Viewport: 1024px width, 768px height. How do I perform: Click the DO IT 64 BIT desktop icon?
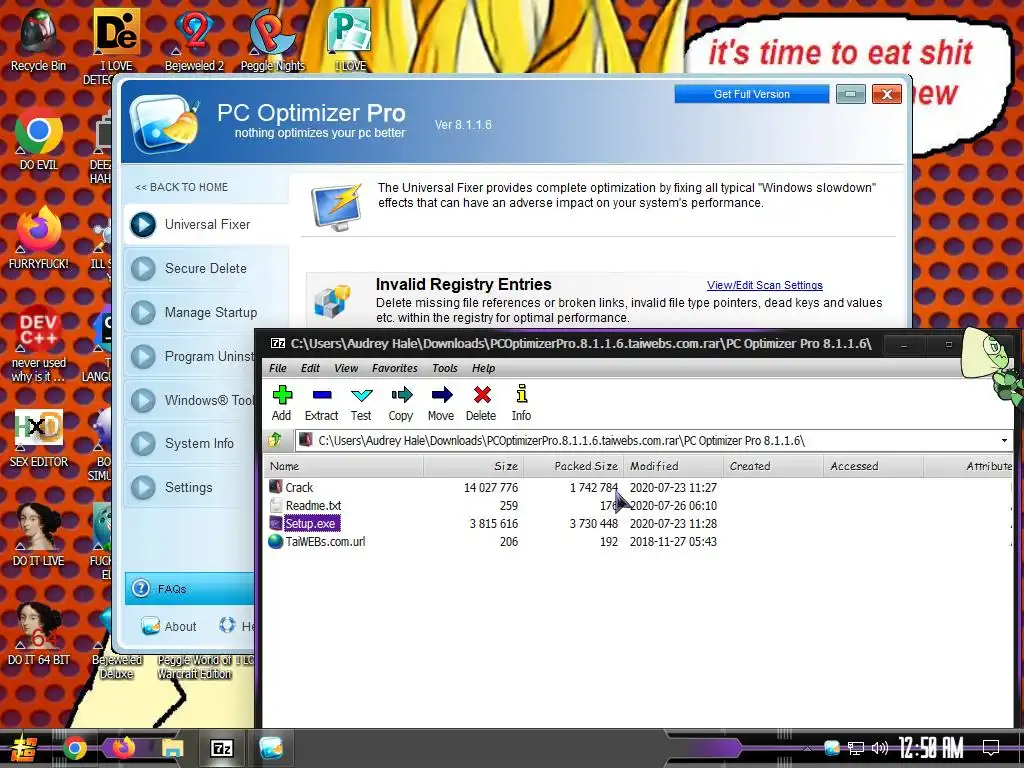click(39, 635)
